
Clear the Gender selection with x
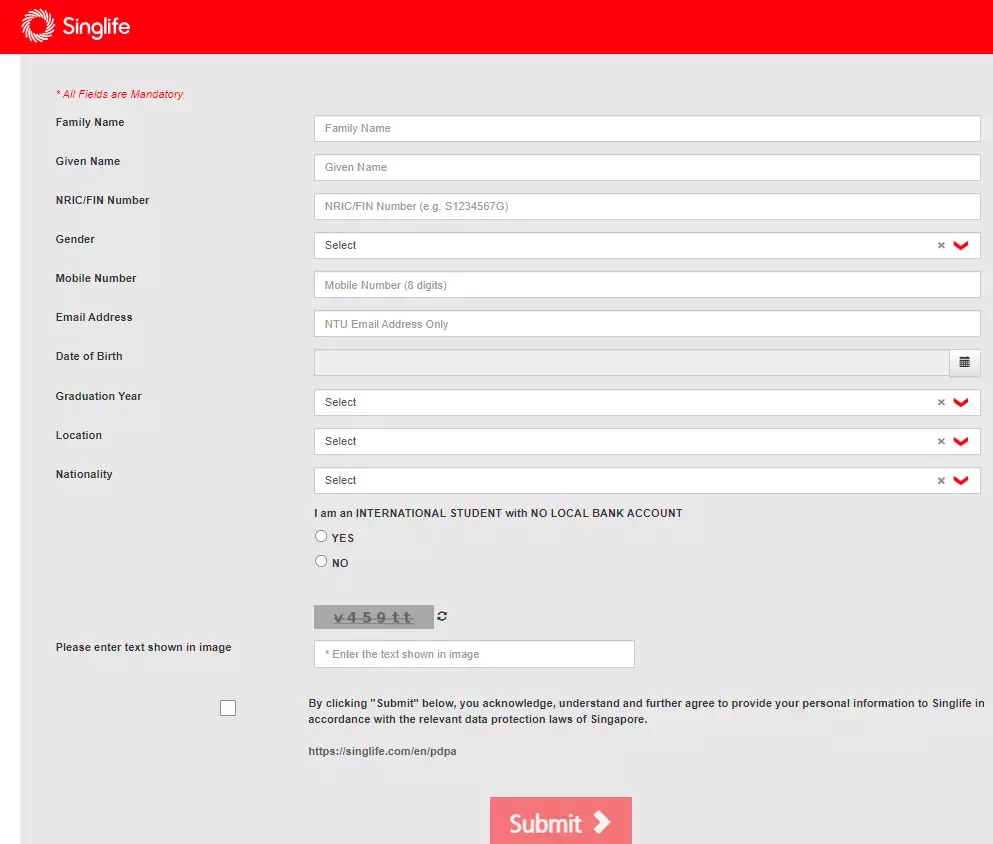pos(941,246)
